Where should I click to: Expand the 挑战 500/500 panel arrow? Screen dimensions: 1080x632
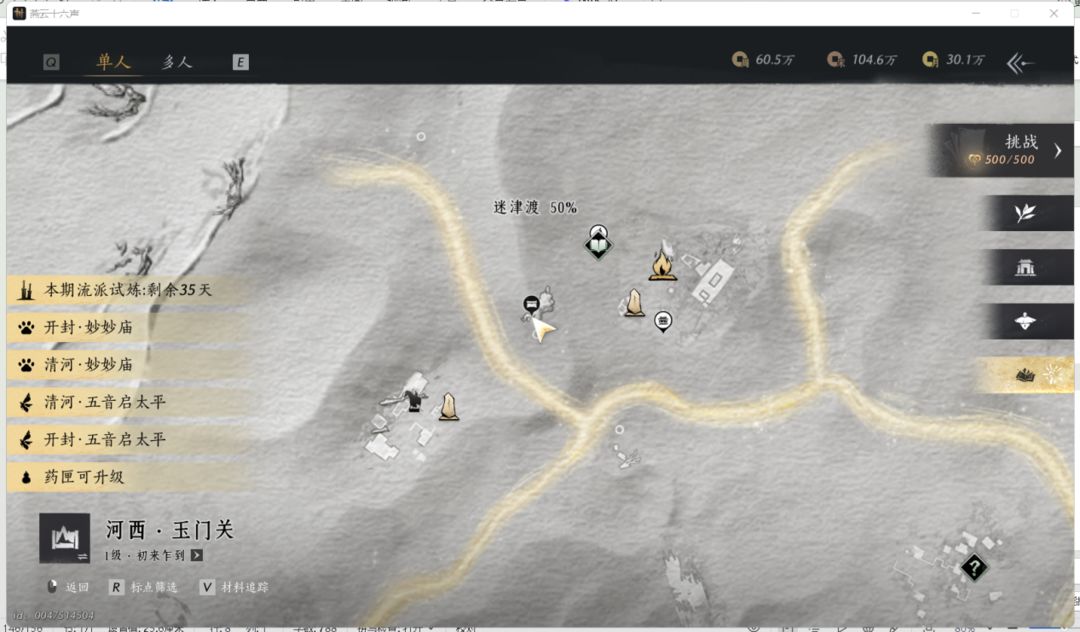pyautogui.click(x=1057, y=150)
